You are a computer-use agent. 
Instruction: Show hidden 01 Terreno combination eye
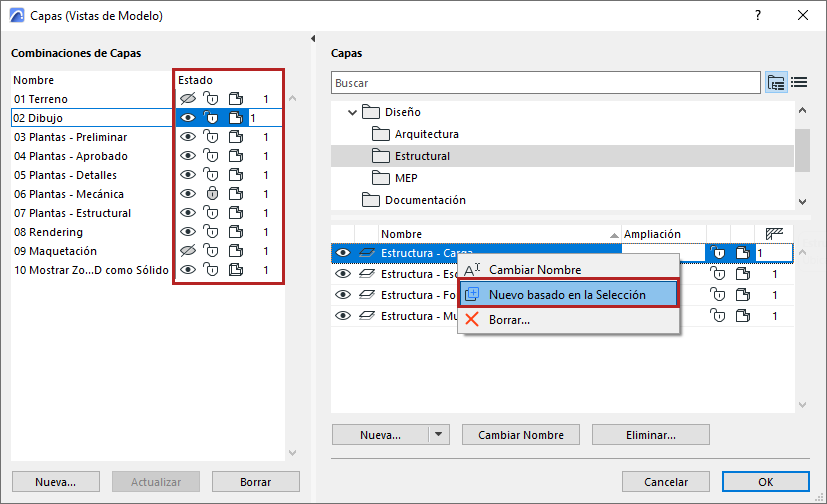pos(186,99)
